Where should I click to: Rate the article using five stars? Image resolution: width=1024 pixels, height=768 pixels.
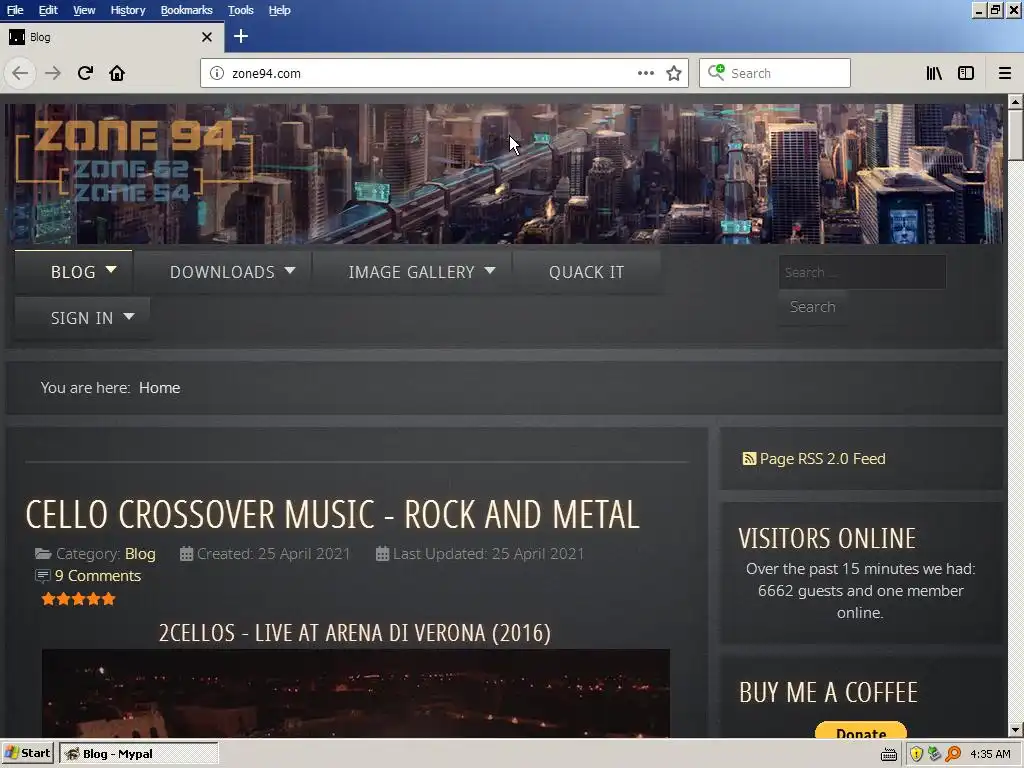(x=78, y=599)
